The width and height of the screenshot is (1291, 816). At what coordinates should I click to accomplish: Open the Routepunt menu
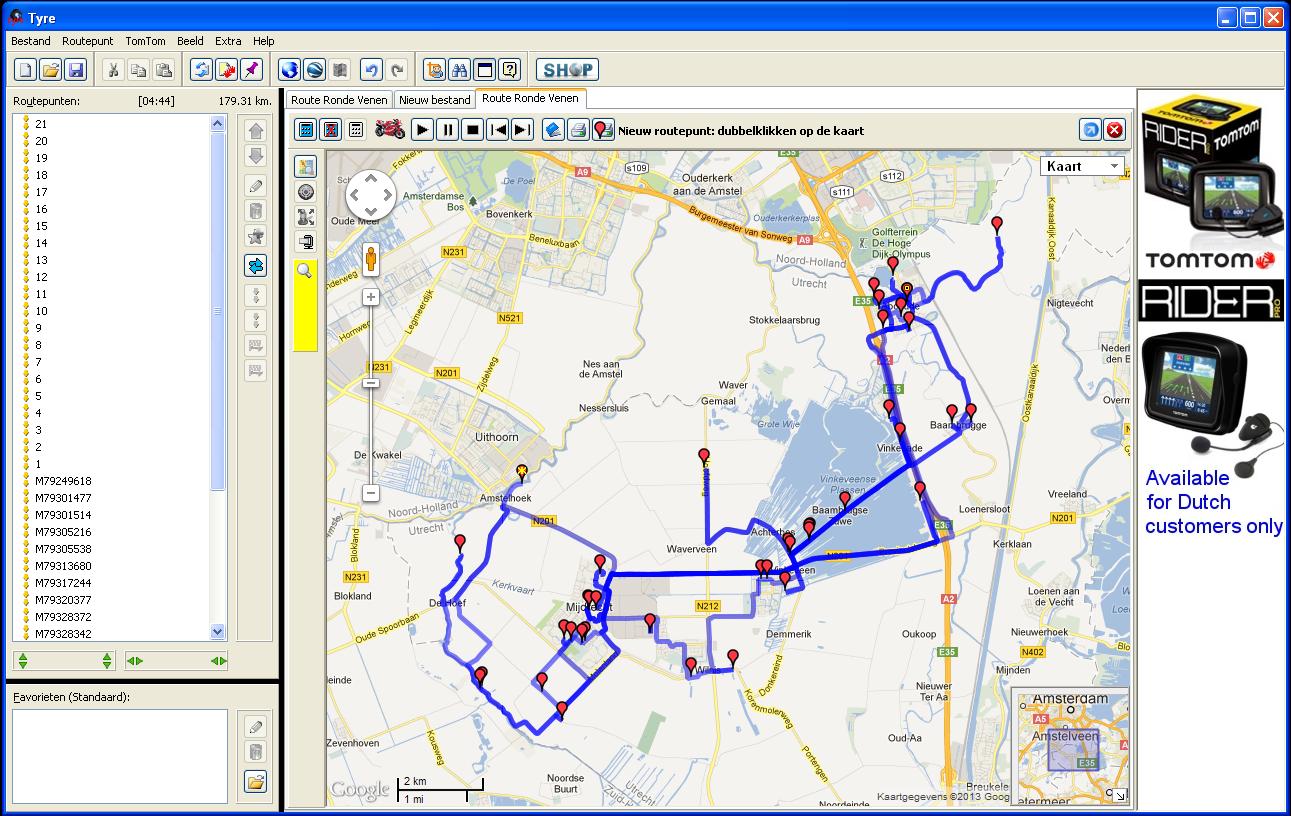(87, 41)
